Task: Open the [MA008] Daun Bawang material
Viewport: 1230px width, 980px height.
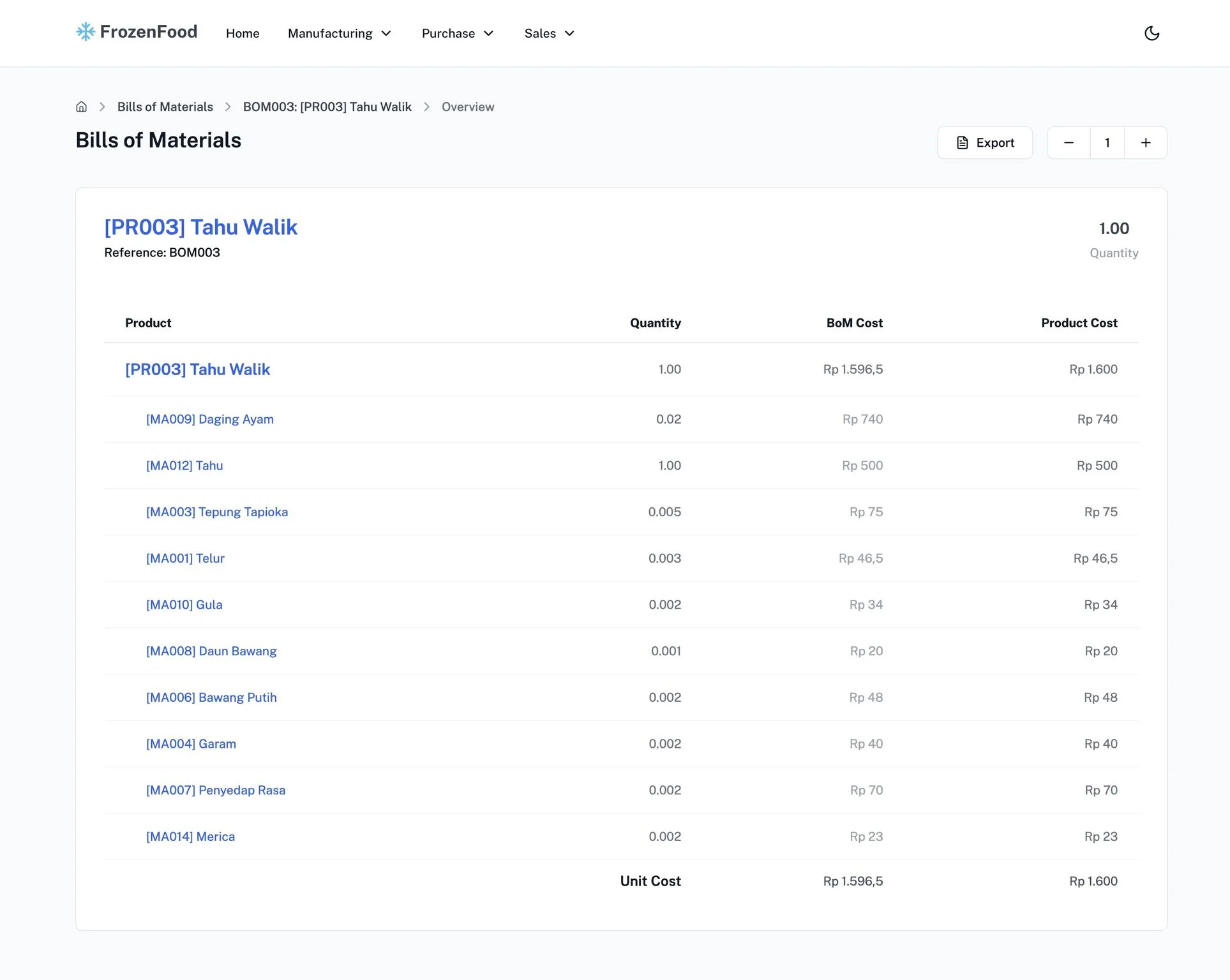Action: [211, 651]
